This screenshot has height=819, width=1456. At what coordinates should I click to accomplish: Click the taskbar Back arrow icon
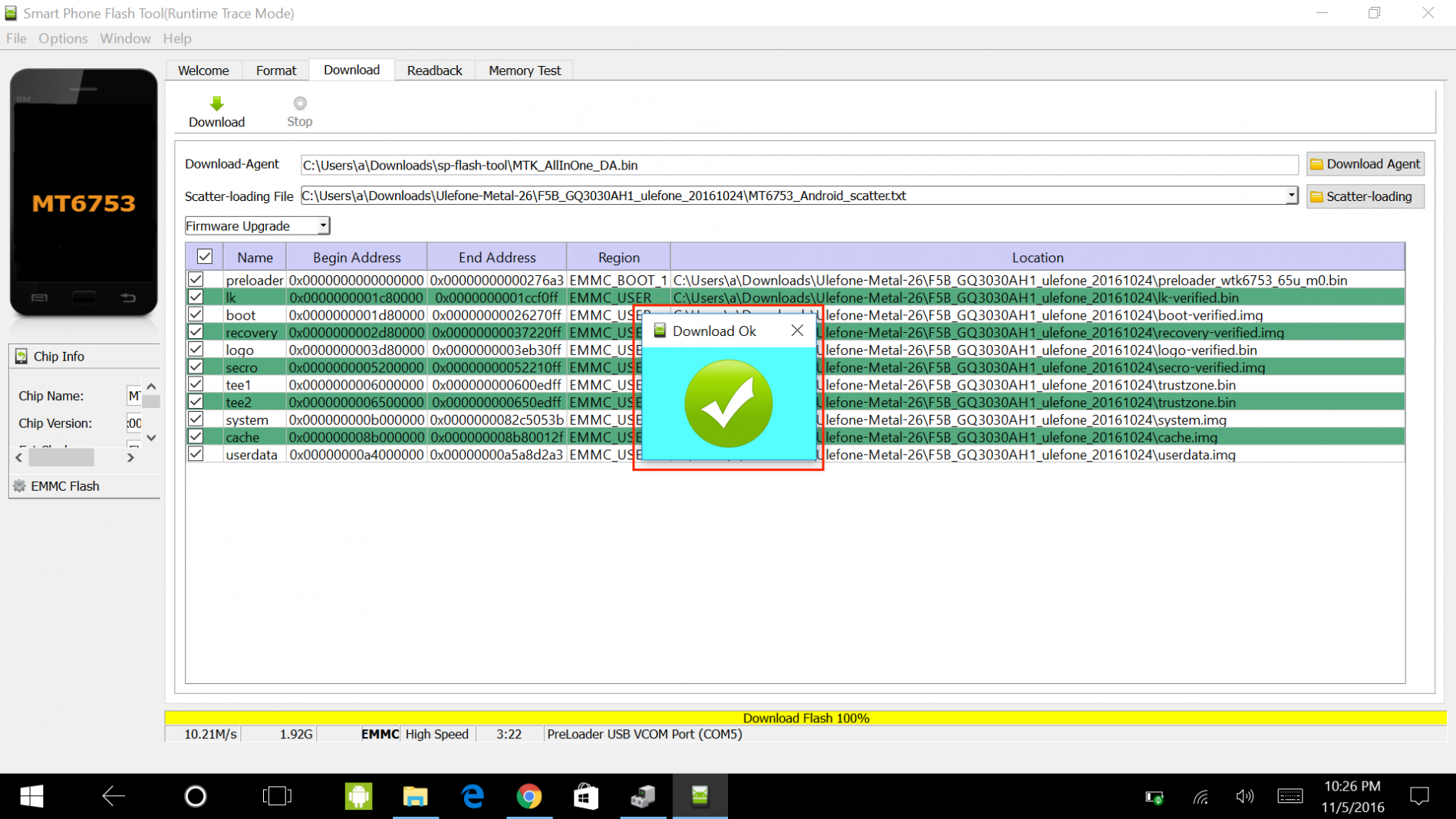(x=114, y=796)
